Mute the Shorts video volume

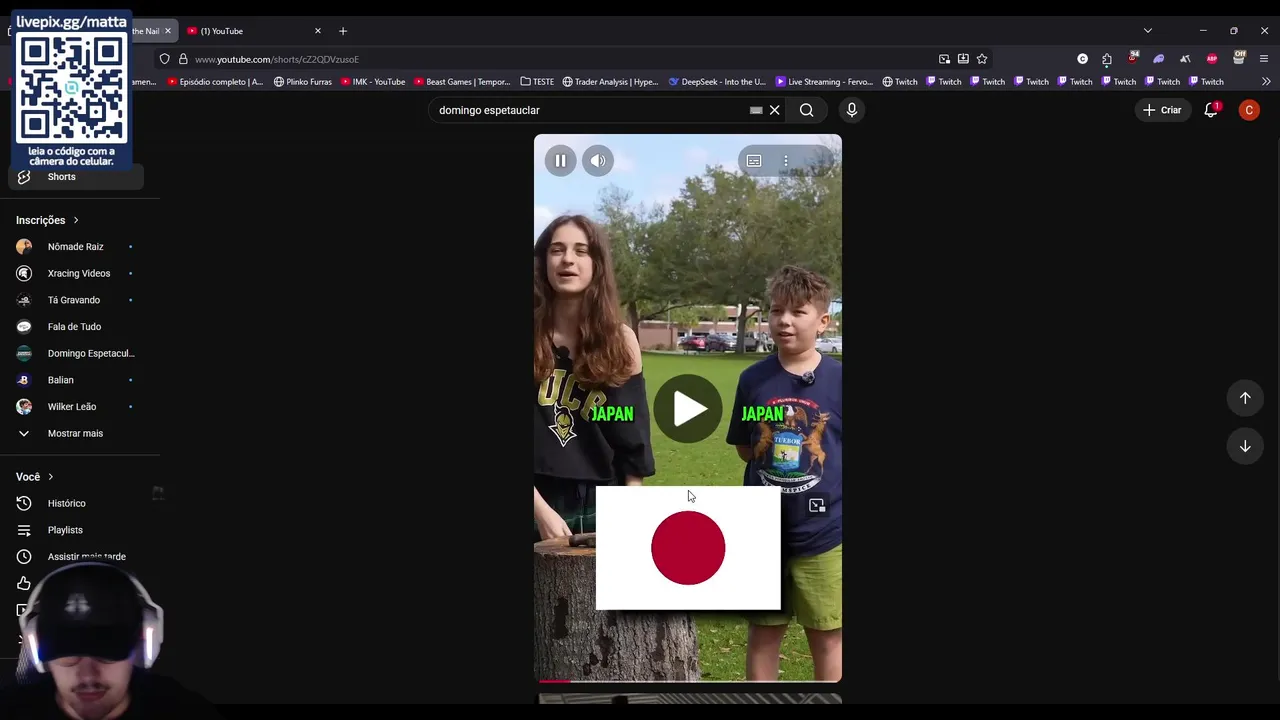[598, 161]
